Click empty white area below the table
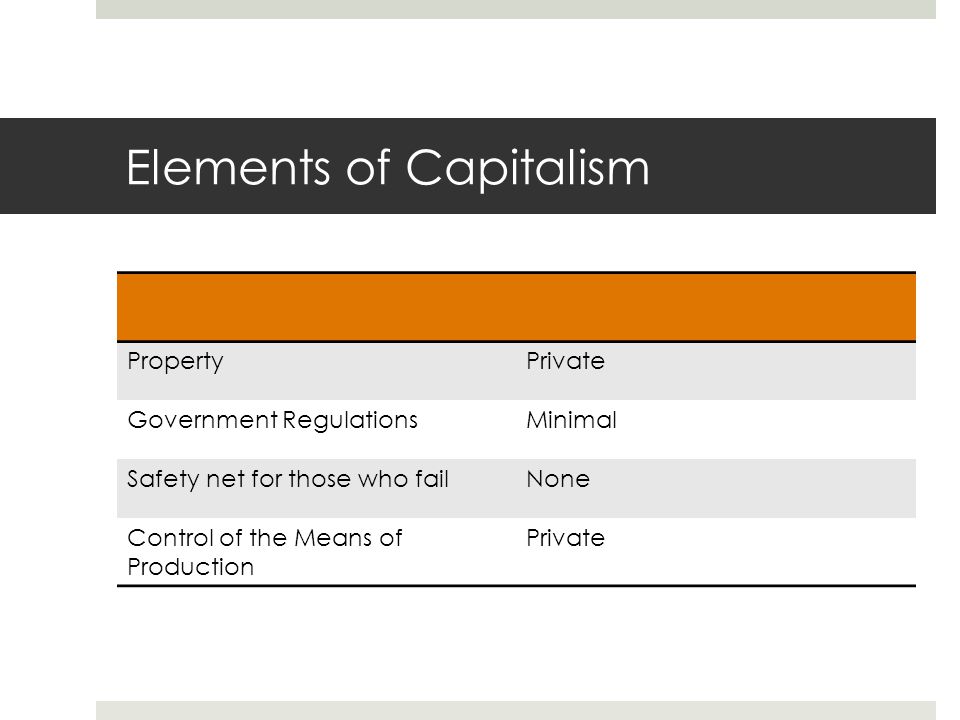 coord(516,643)
